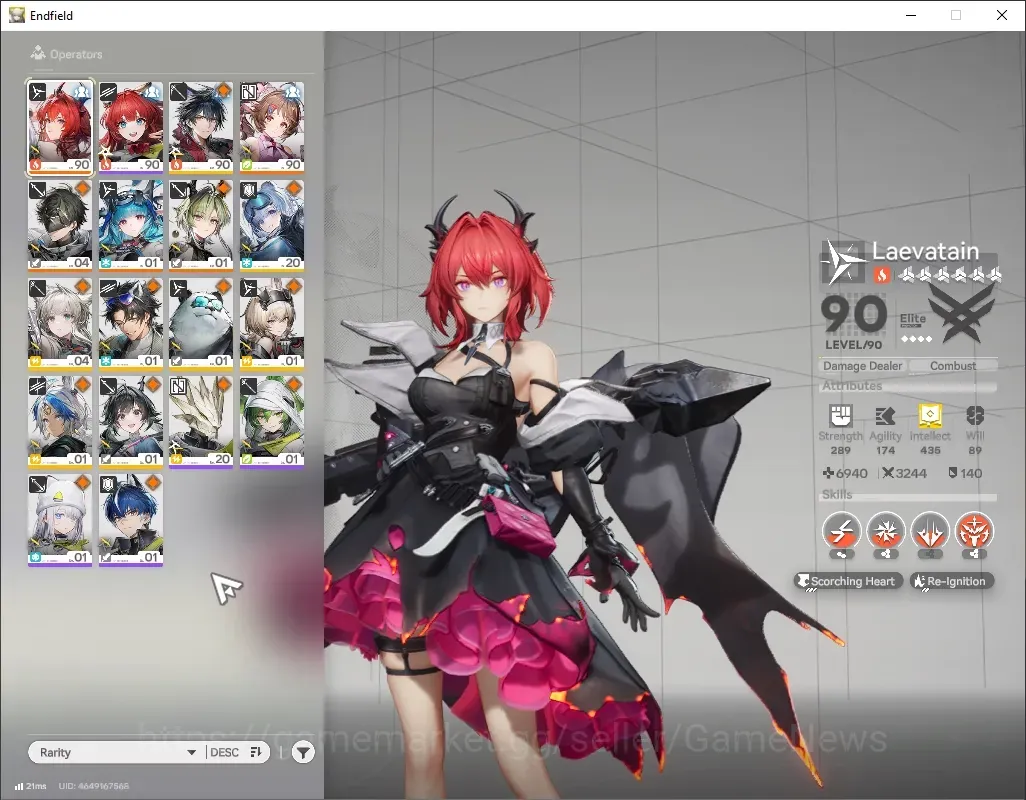Select the panda with teal goggles card
Screen dimensions: 1026x800
click(x=202, y=324)
